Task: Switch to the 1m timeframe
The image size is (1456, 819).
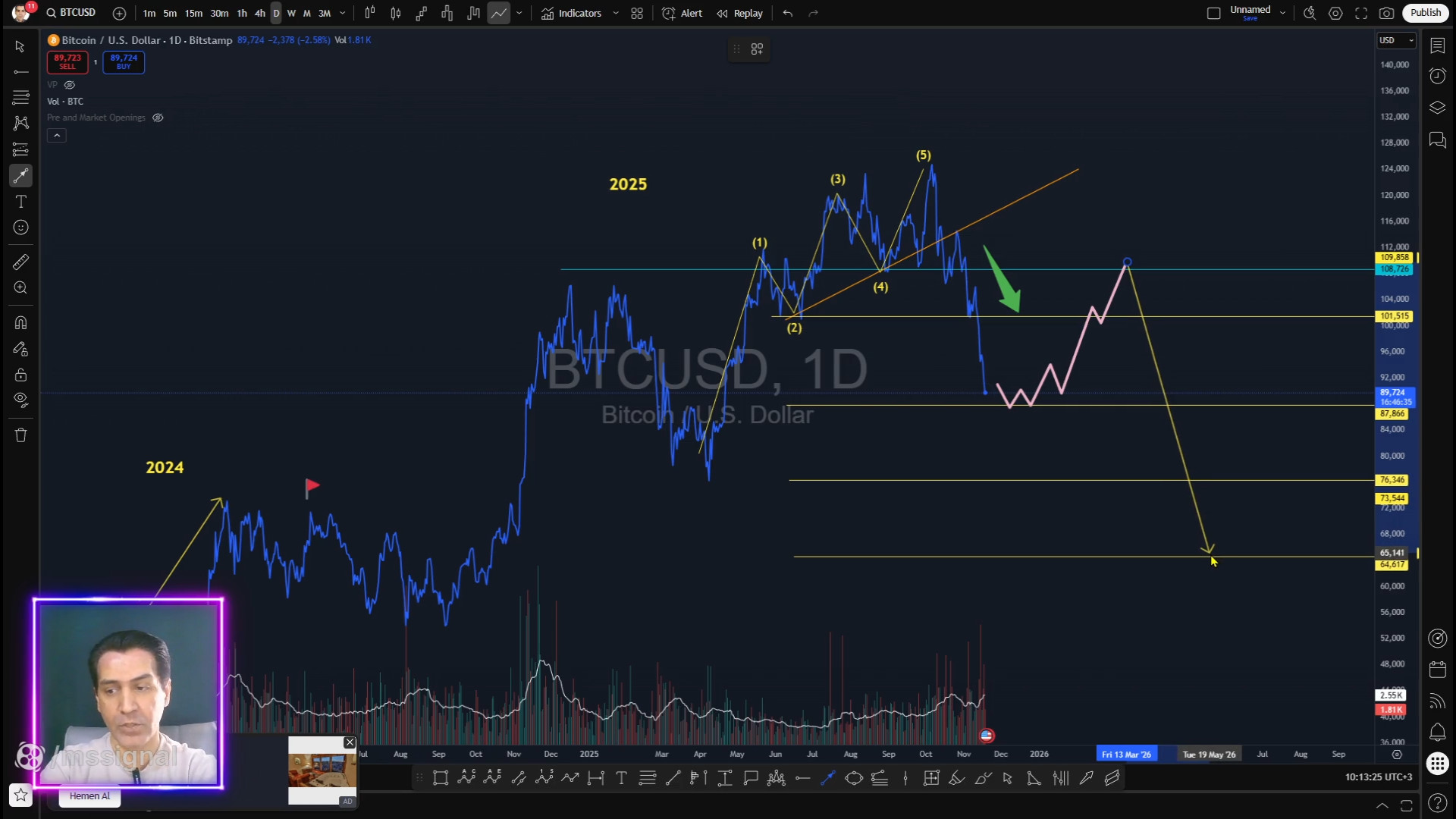Action: coord(149,13)
